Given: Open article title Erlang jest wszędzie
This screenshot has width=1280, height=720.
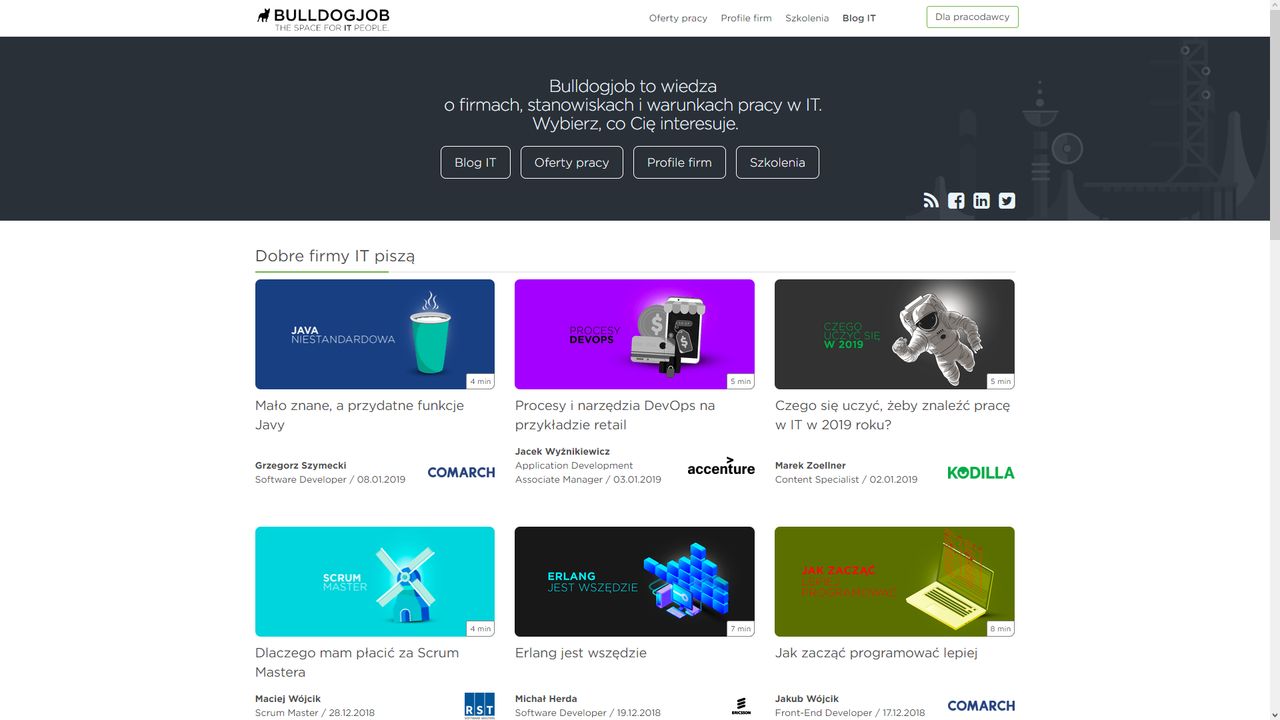Looking at the screenshot, I should (581, 653).
